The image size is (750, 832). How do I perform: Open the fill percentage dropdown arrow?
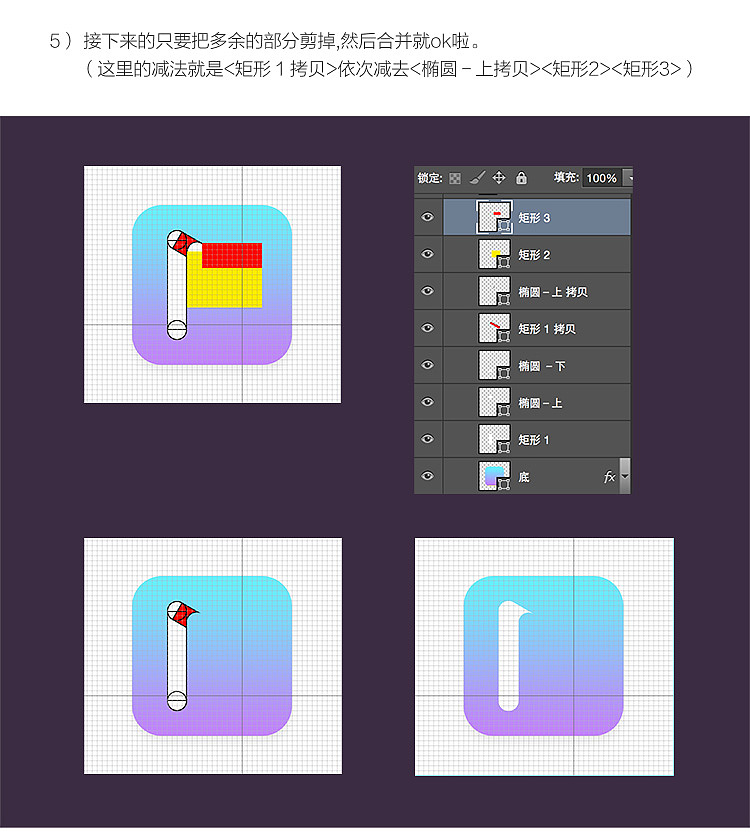628,178
